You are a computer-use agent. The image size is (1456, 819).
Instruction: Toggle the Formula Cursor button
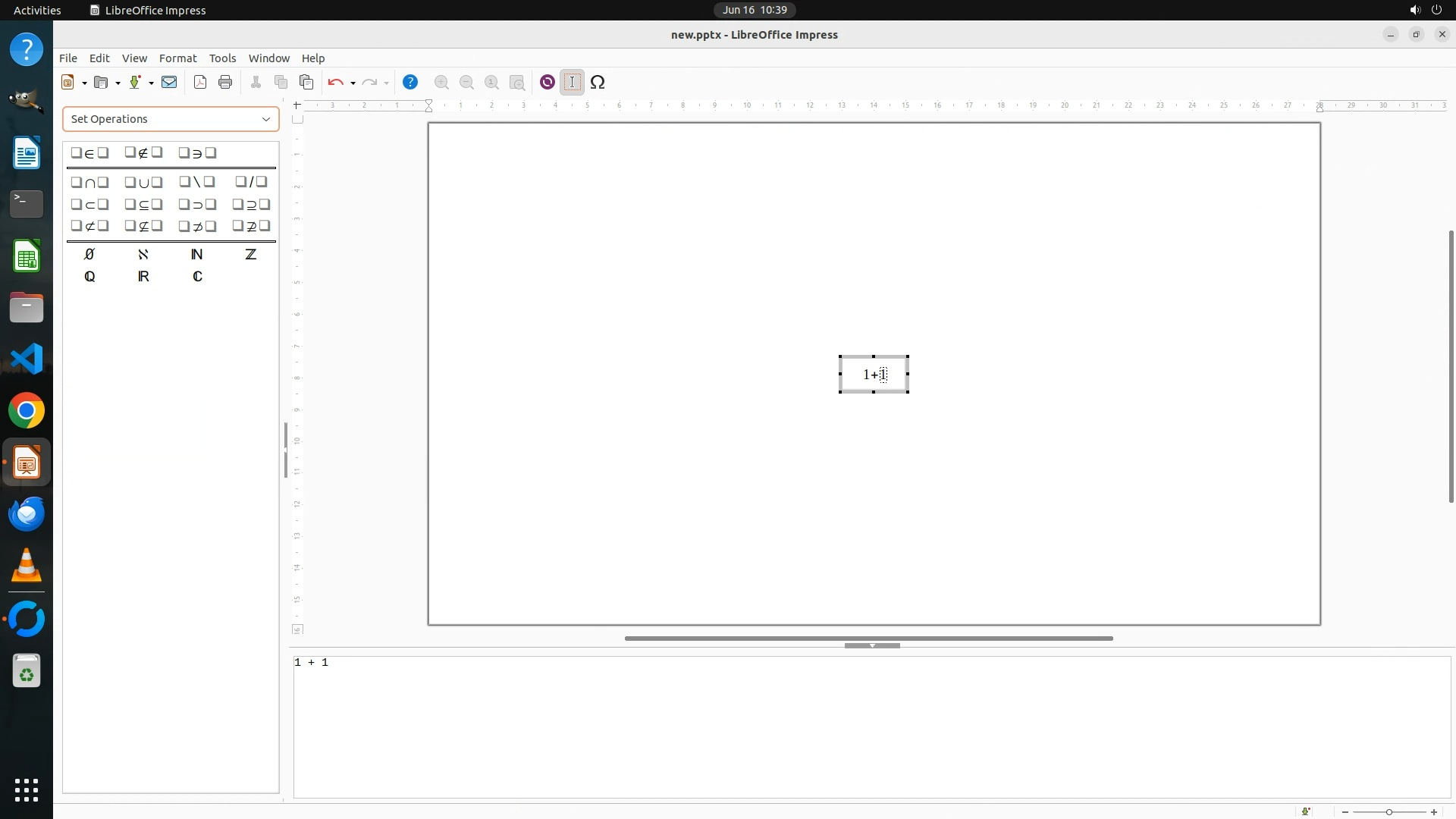point(573,82)
